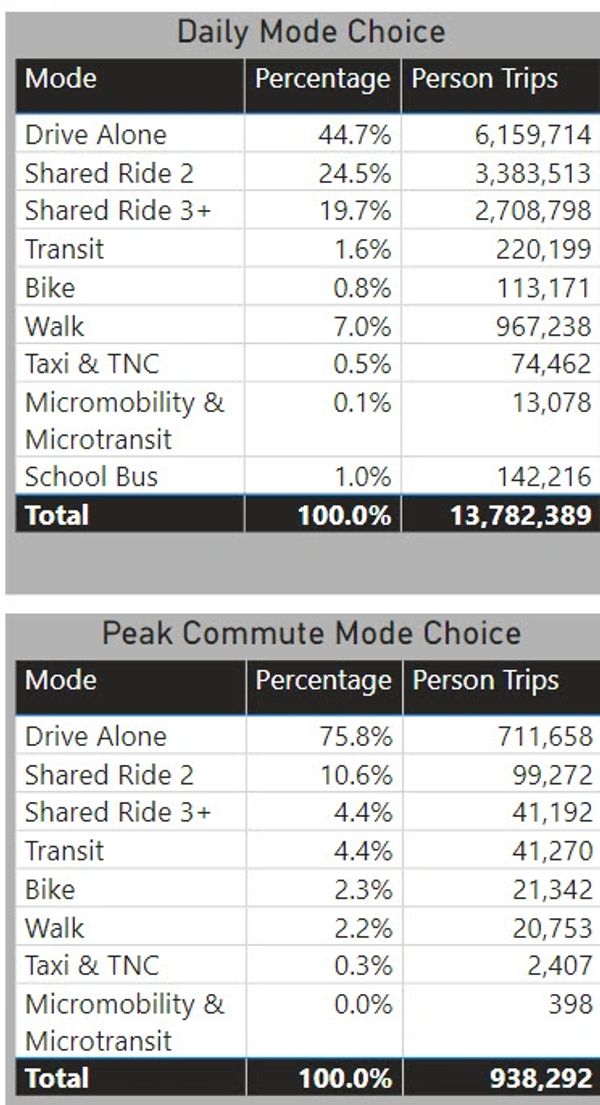Select Drive Alone row in Daily table
The width and height of the screenshot is (600, 1105).
point(96,135)
